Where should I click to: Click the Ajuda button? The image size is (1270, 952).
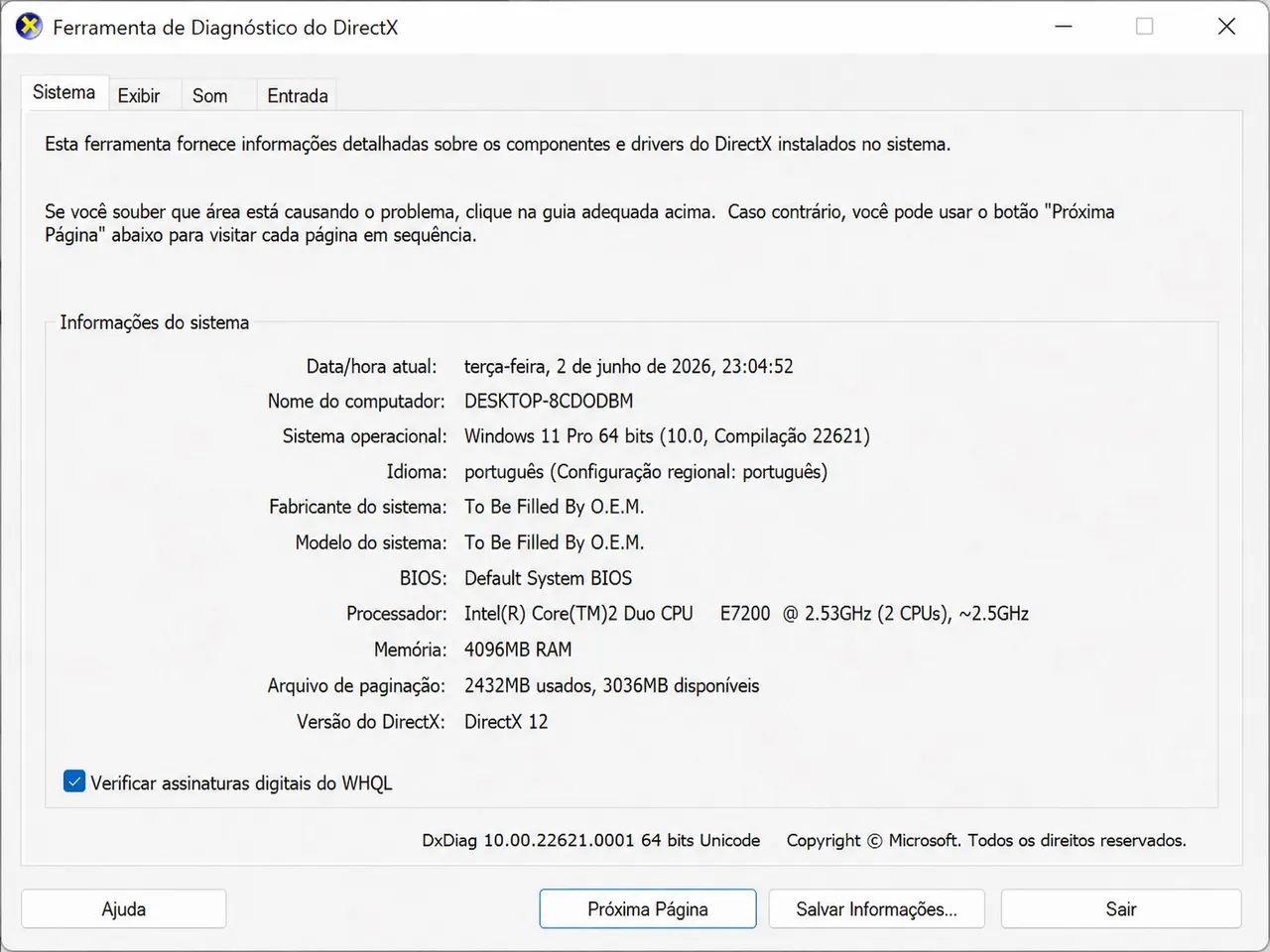[x=124, y=908]
